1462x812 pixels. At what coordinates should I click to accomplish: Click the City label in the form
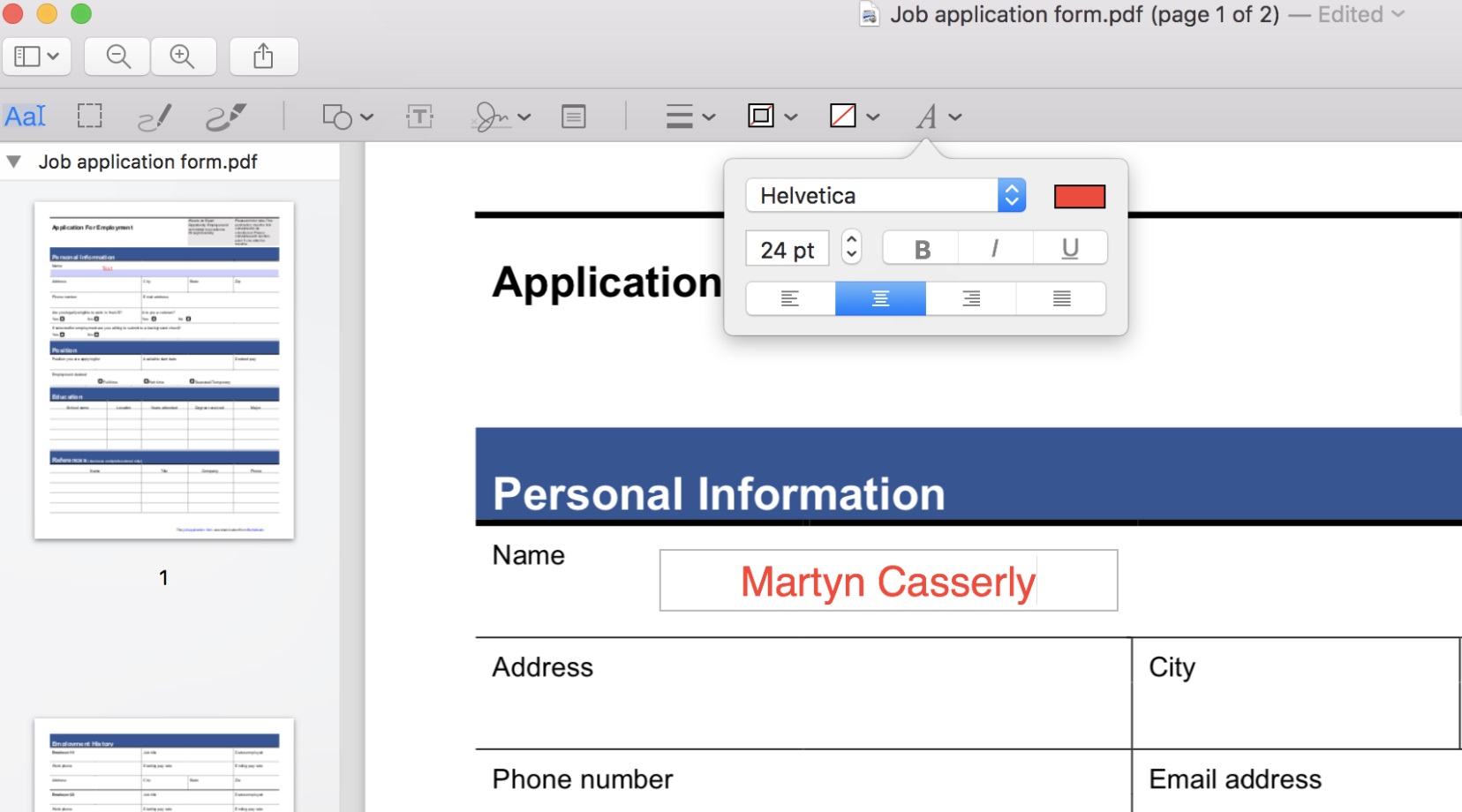1172,668
